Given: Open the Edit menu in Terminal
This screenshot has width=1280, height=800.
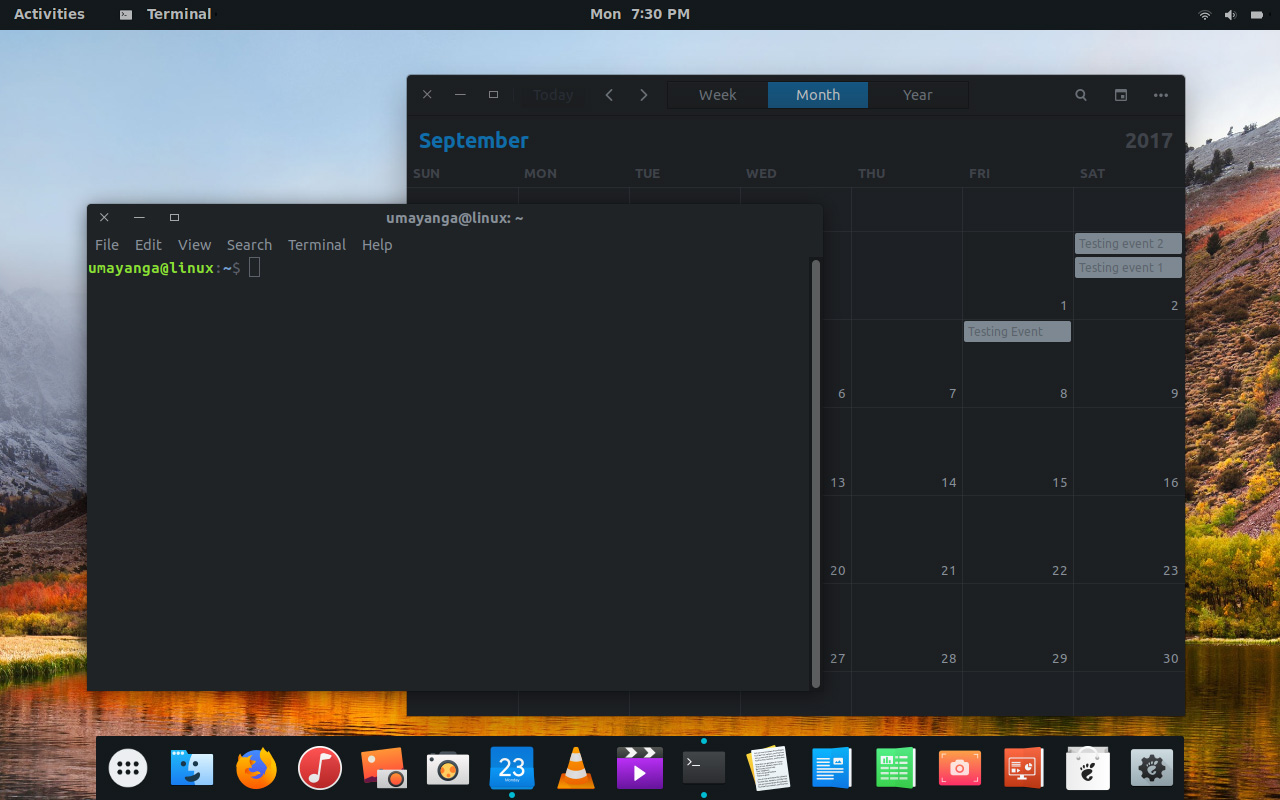Looking at the screenshot, I should click(148, 245).
